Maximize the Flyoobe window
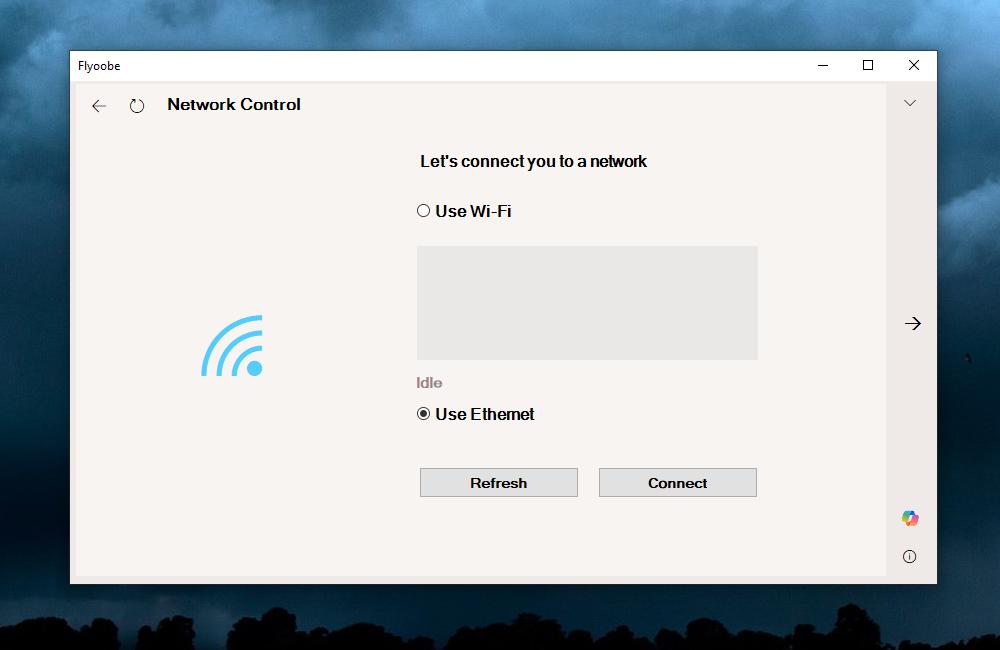The height and width of the screenshot is (650, 1000). tap(868, 66)
